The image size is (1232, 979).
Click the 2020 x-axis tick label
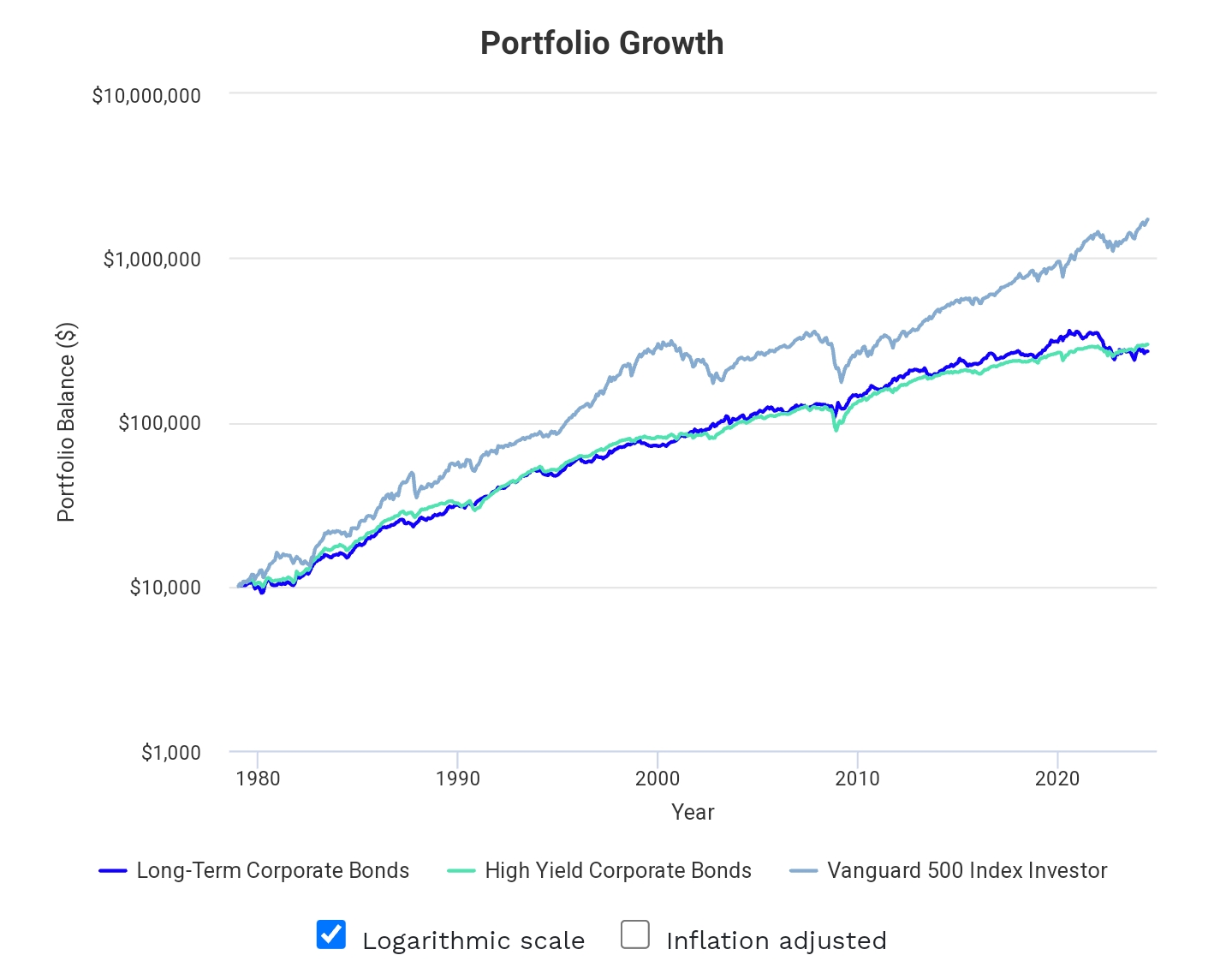(x=1057, y=778)
